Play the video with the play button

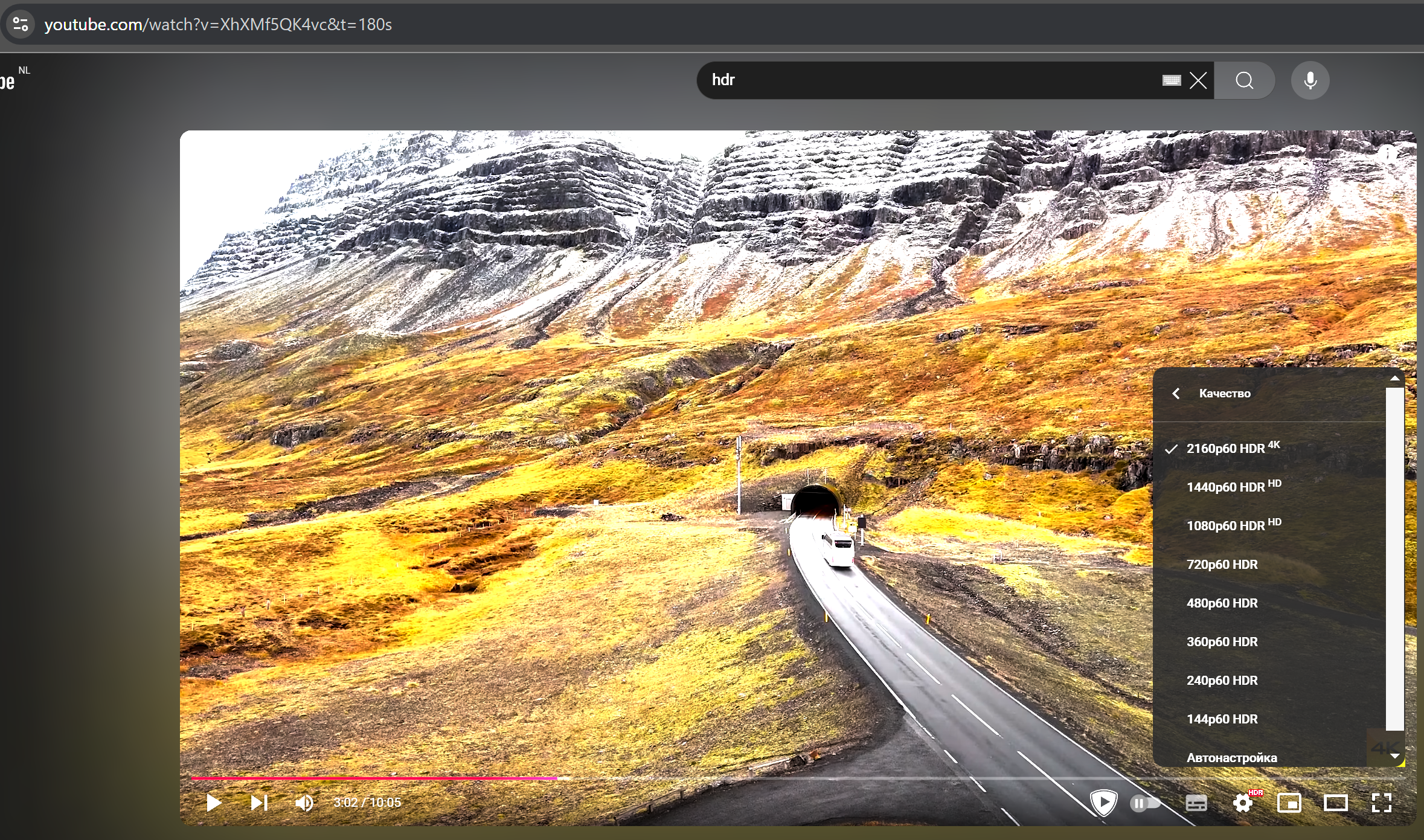[x=214, y=803]
